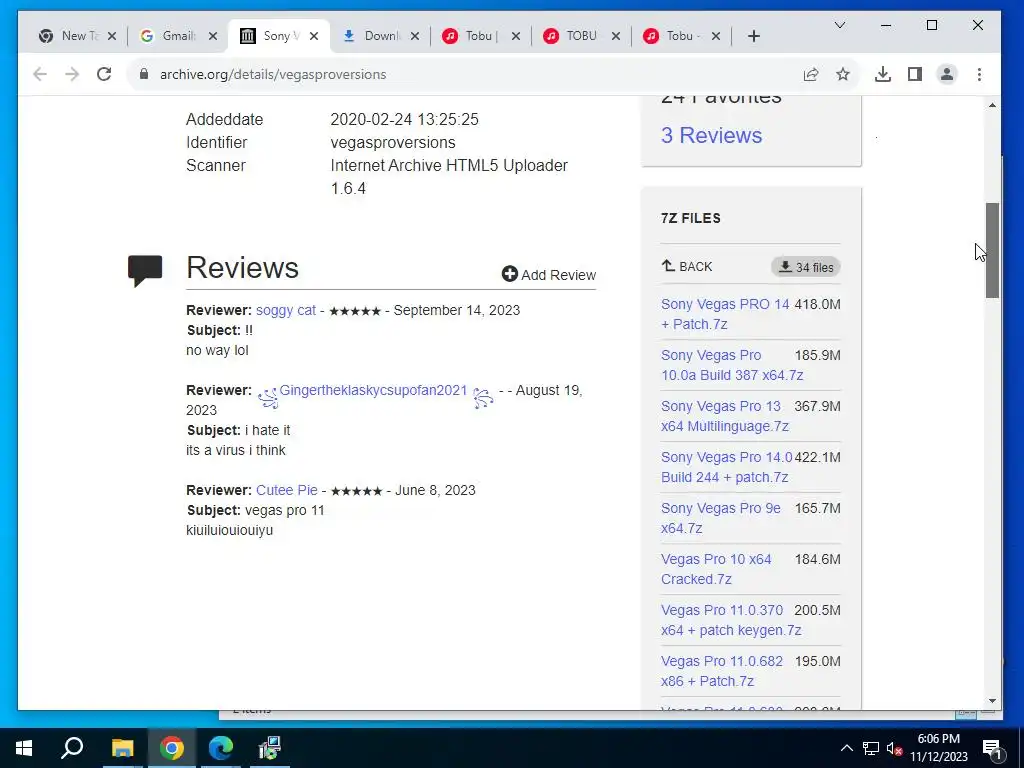This screenshot has height=768, width=1024.
Task: Toggle Chrome side panel icon
Action: pos(915,74)
